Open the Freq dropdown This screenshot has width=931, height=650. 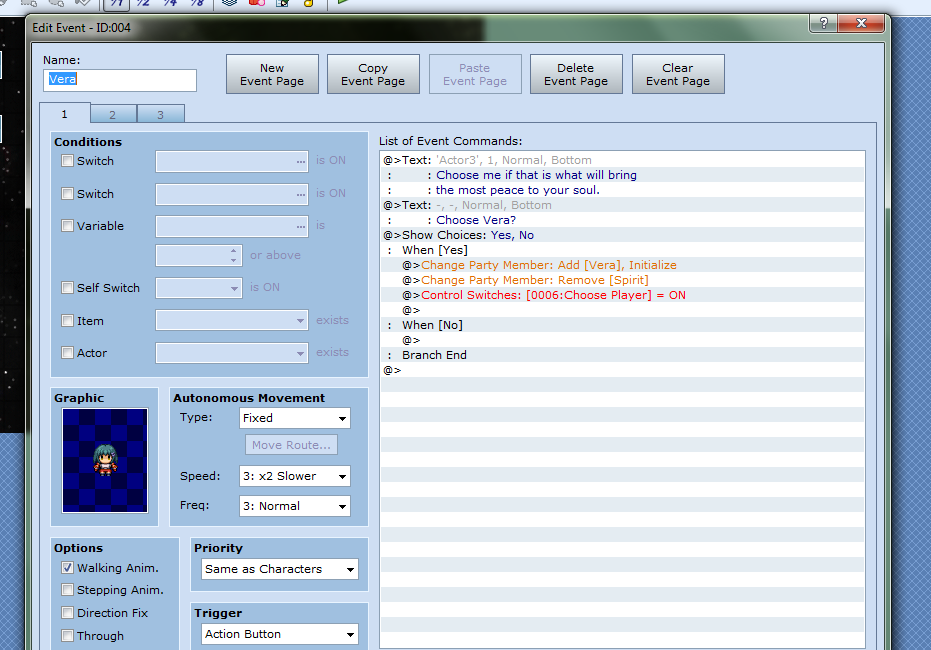click(x=295, y=506)
